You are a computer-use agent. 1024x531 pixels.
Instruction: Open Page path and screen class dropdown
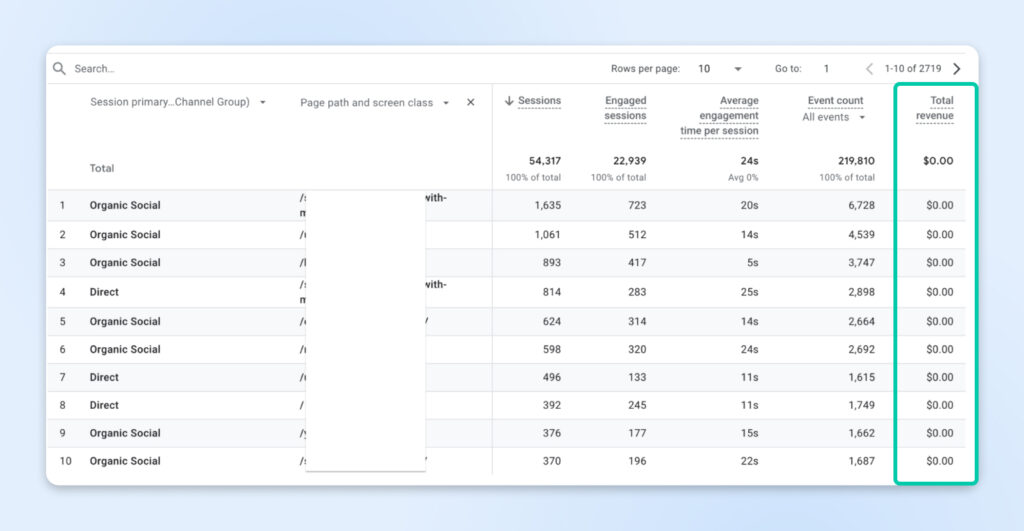[x=446, y=103]
